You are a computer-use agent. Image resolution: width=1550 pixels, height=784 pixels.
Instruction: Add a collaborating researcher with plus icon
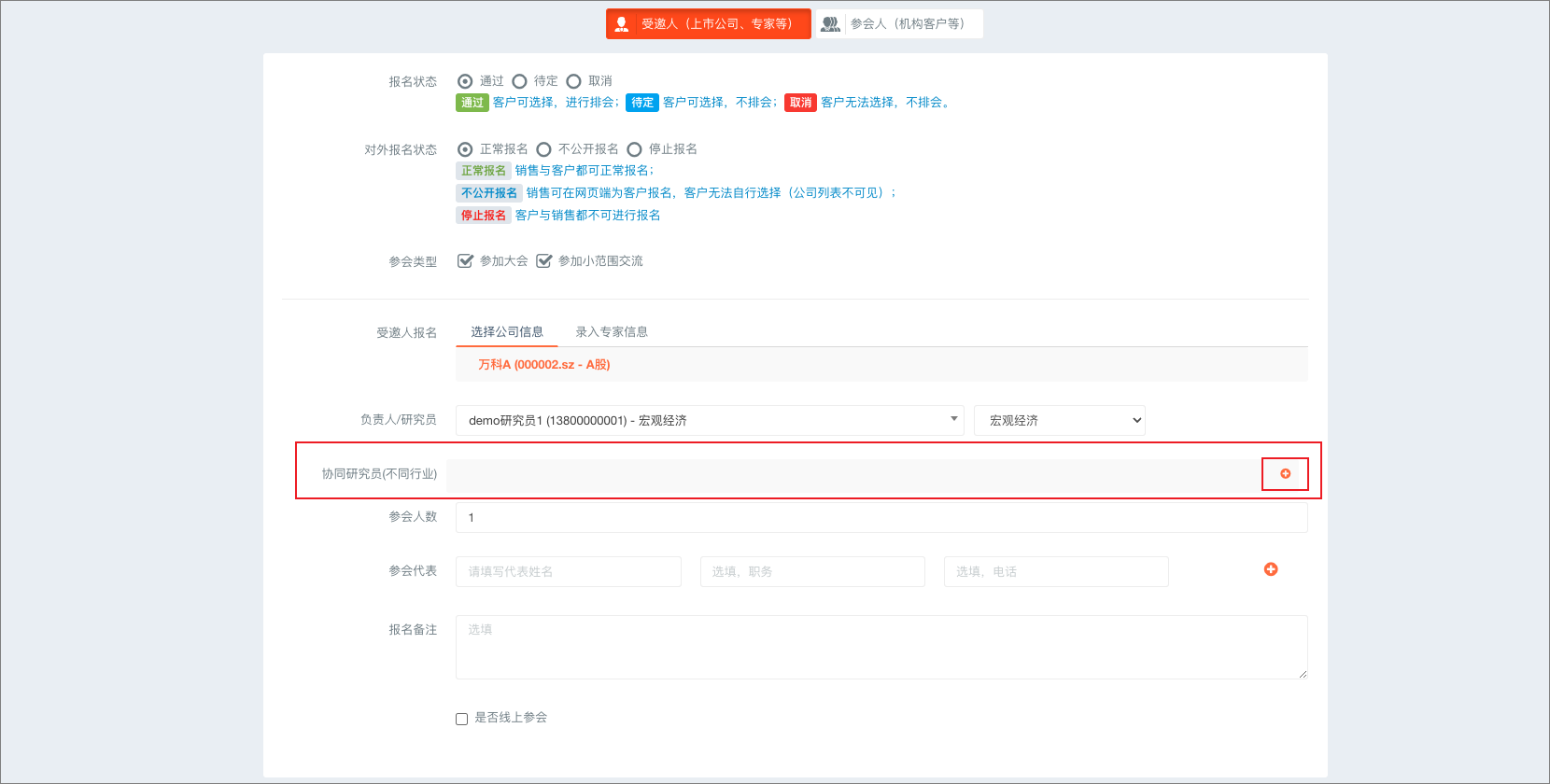point(1285,474)
